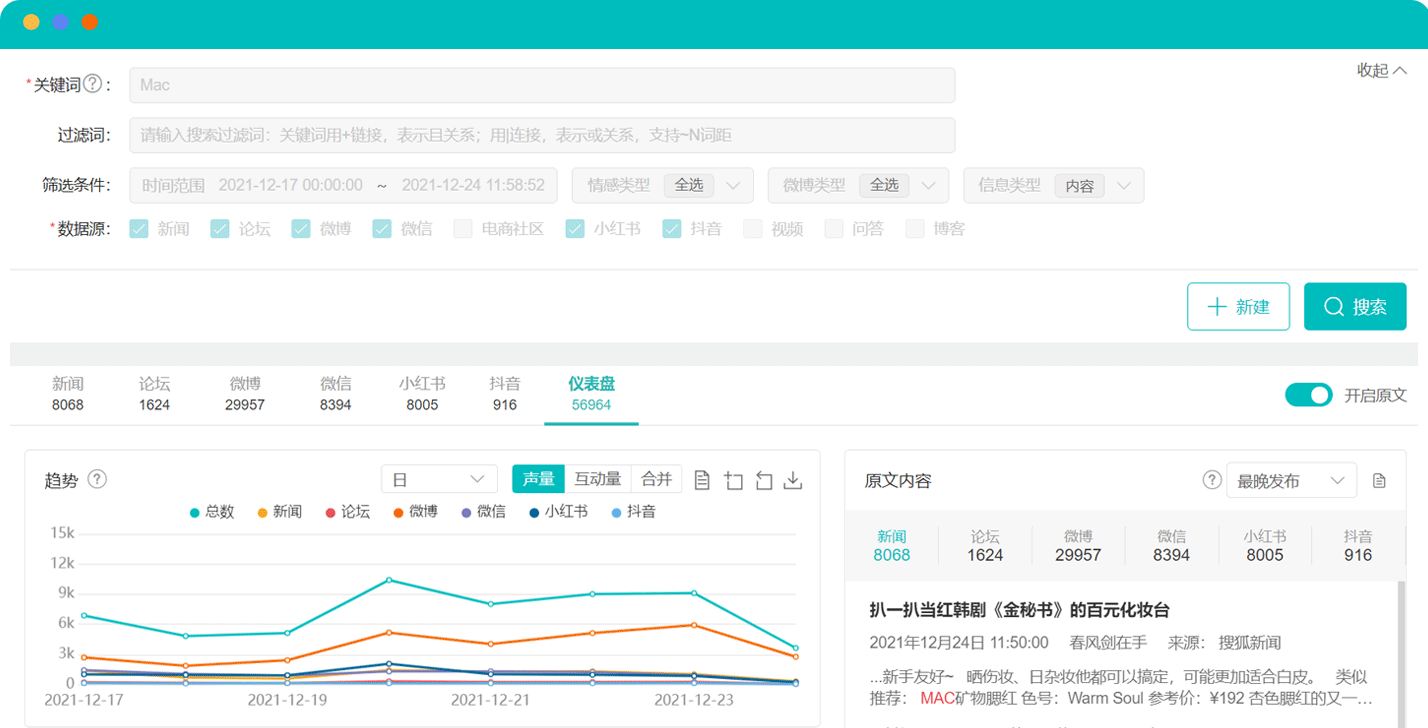
Task: Open the 微博类型 dropdown
Action: 858,186
